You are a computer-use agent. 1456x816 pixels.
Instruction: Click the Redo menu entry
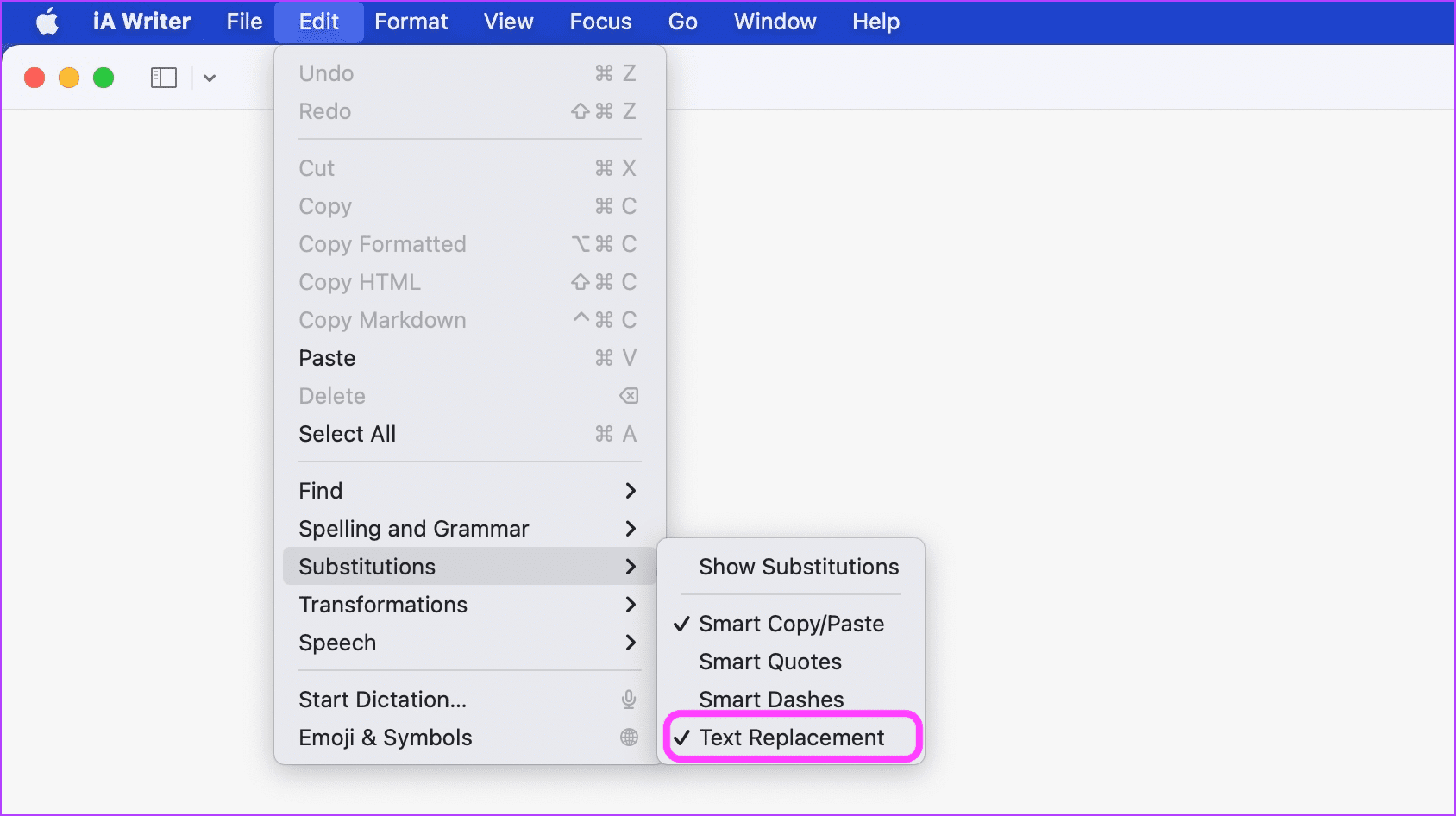469,111
